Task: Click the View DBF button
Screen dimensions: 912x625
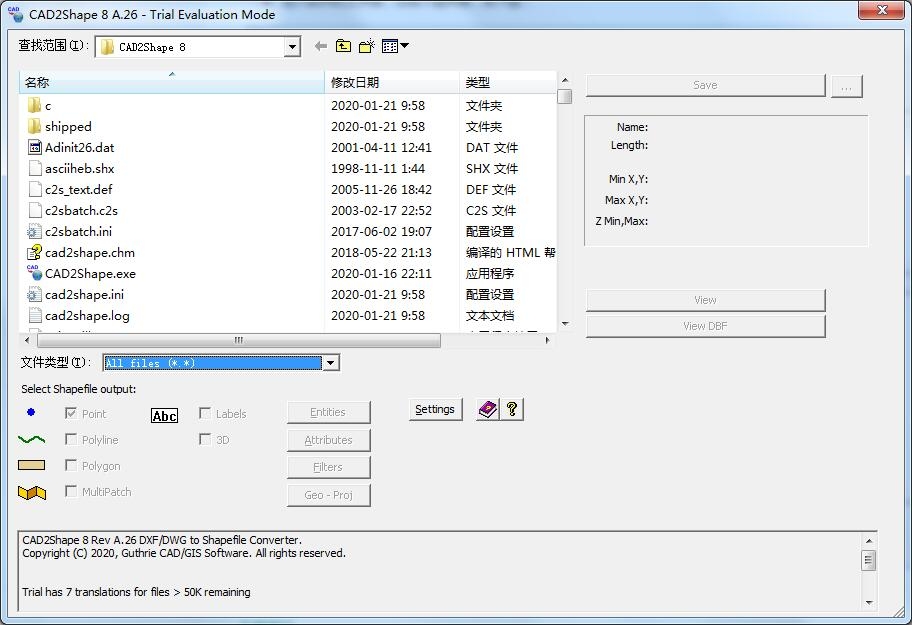Action: point(706,326)
